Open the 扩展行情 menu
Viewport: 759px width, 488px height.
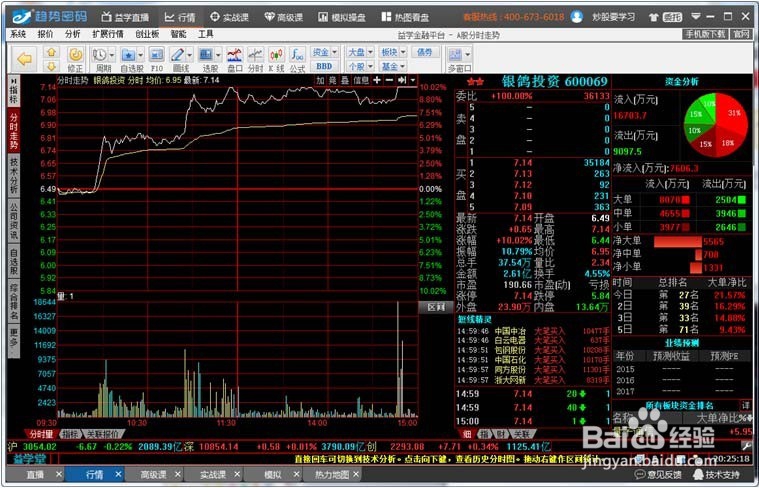(x=108, y=34)
